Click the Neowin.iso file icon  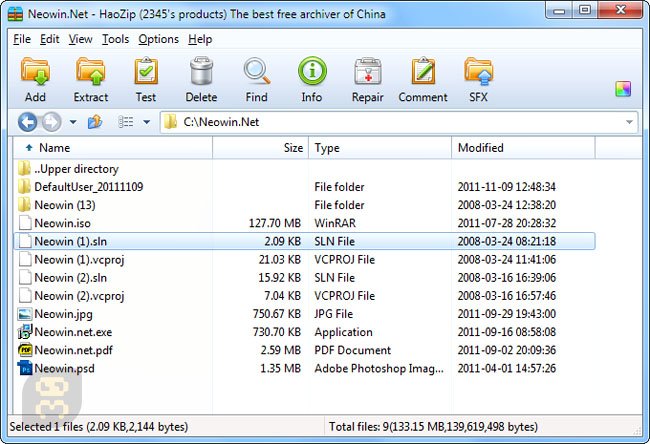(x=25, y=223)
